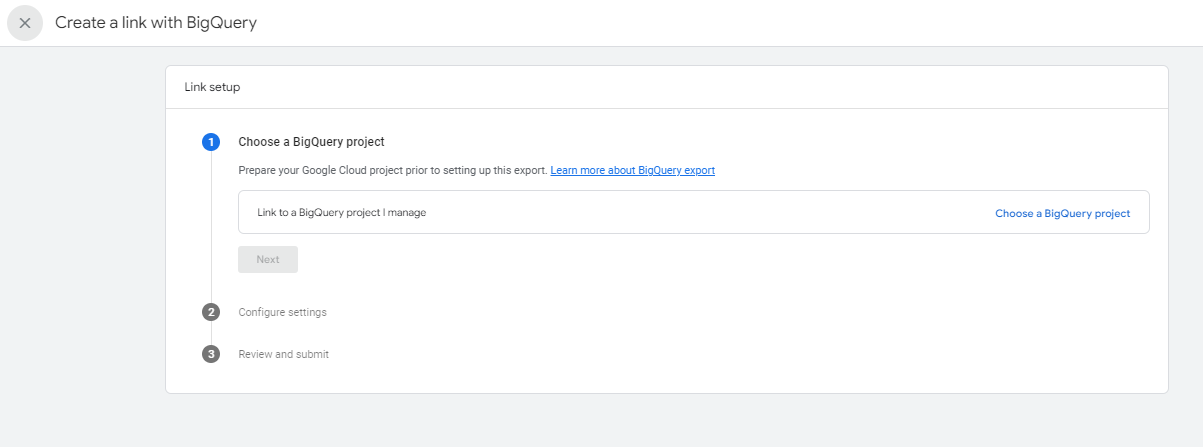Screen dimensions: 1203x447
Task: Click the Prepare your Google Cloud project text
Action: 392,171
